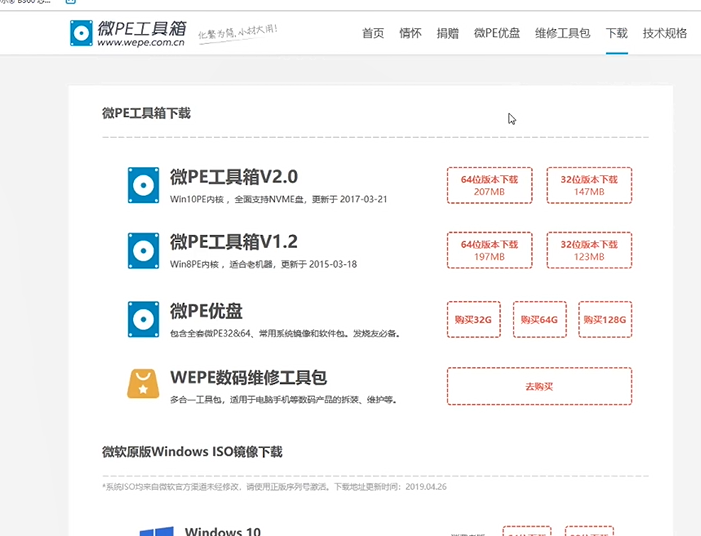Download V1.2 64位版本 197MB
The width and height of the screenshot is (701, 536).
490,250
